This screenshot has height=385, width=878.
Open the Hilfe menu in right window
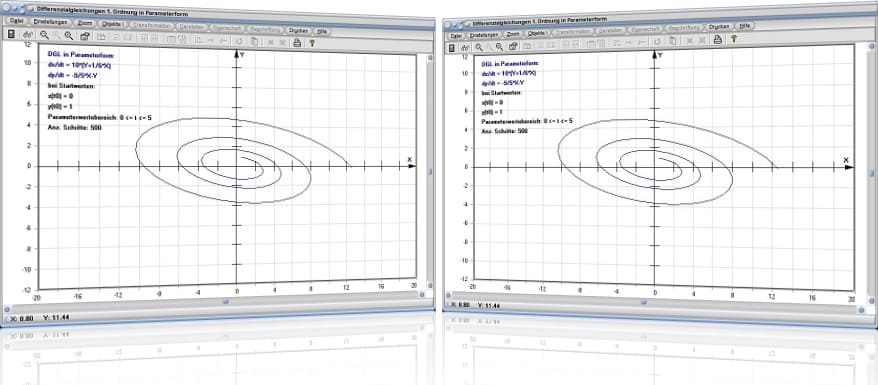coord(745,25)
